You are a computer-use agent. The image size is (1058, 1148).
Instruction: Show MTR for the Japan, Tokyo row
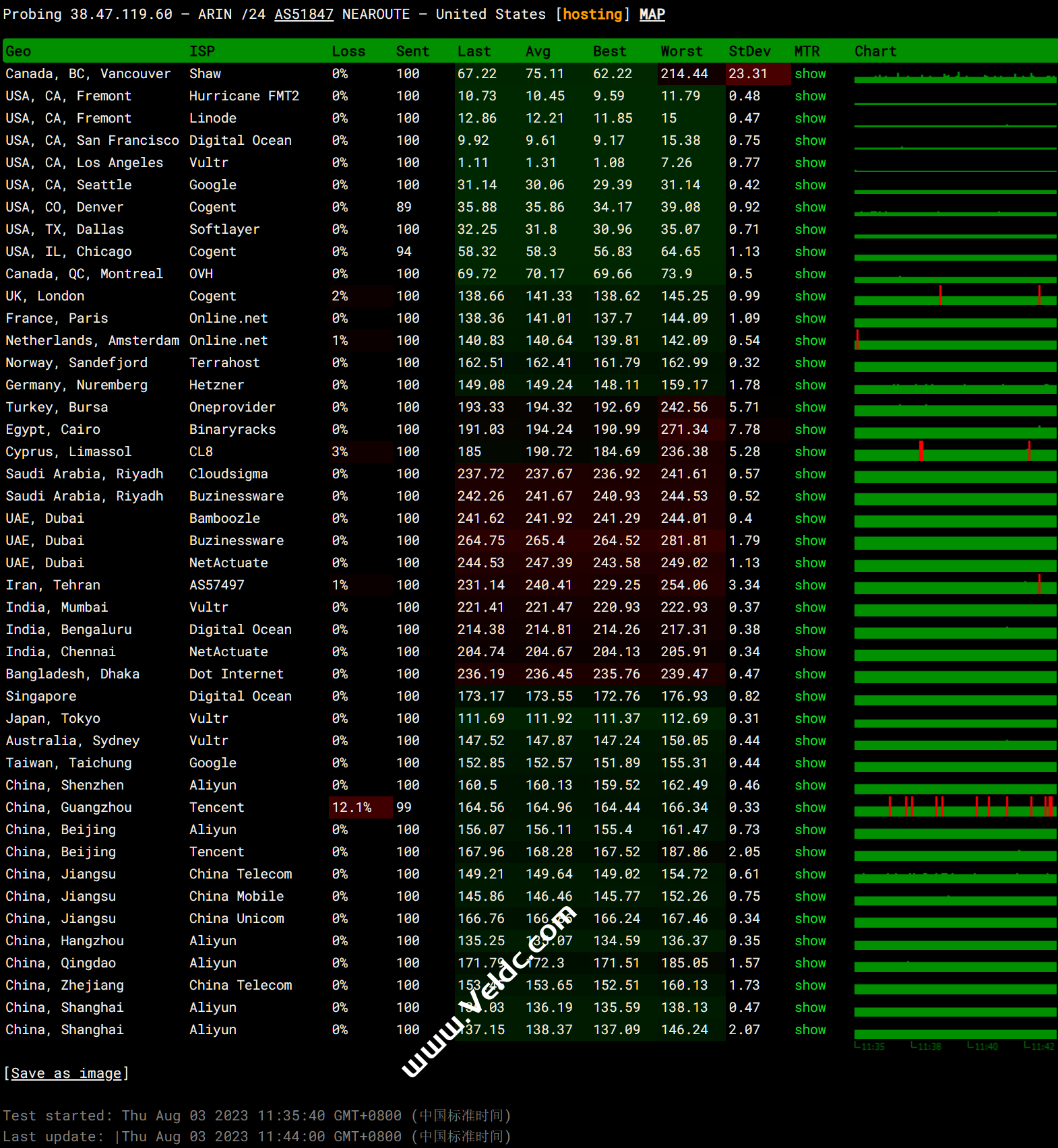[x=810, y=718]
